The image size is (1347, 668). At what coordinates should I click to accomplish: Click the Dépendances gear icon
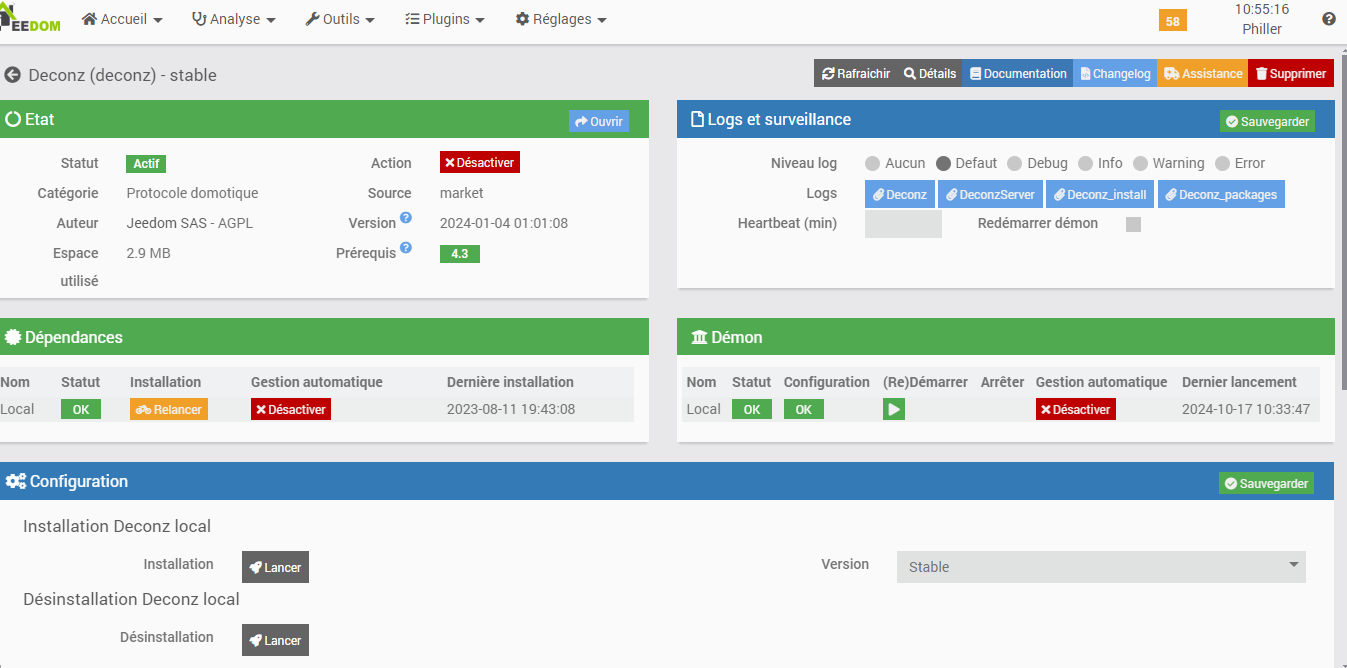coord(13,337)
